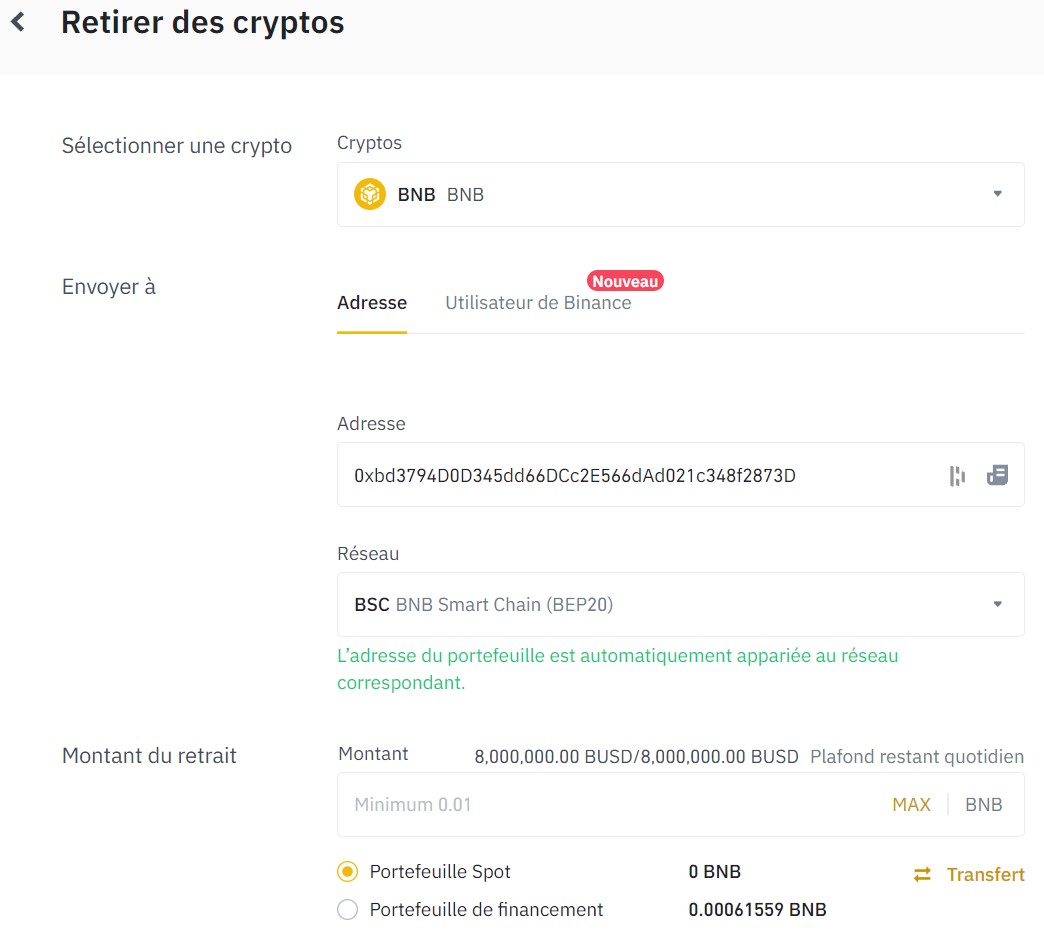Viewport: 1044px width, 939px height.
Task: Navigate back using the back arrow
Action: pos(20,21)
